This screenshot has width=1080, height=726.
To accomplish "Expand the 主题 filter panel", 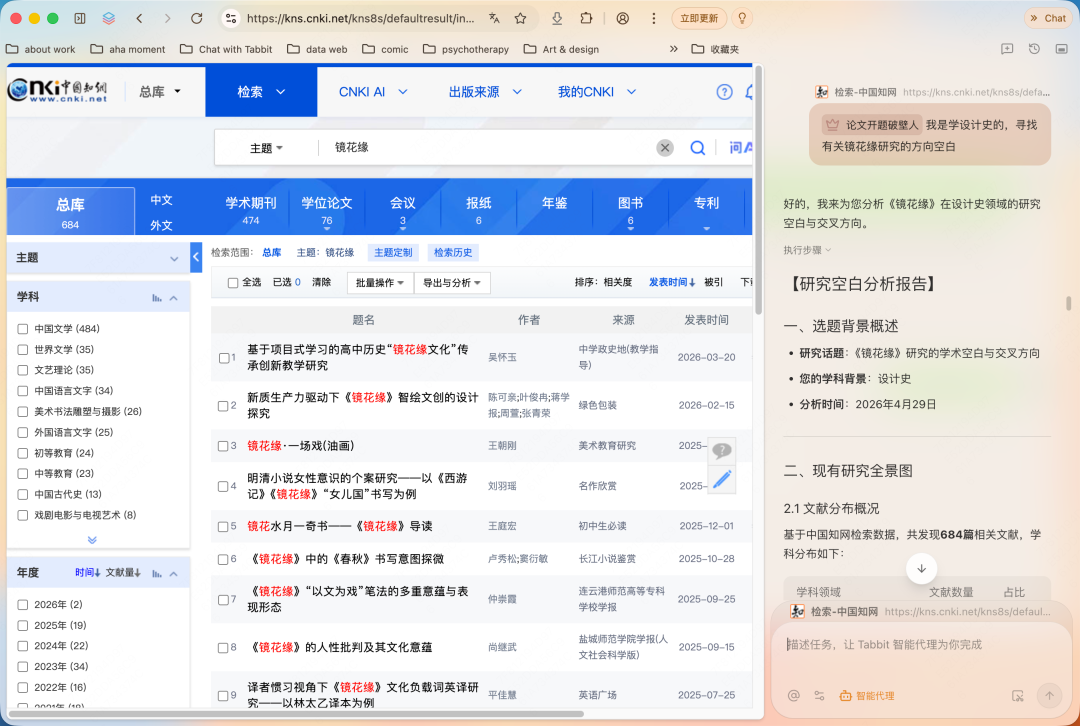I will [174, 258].
